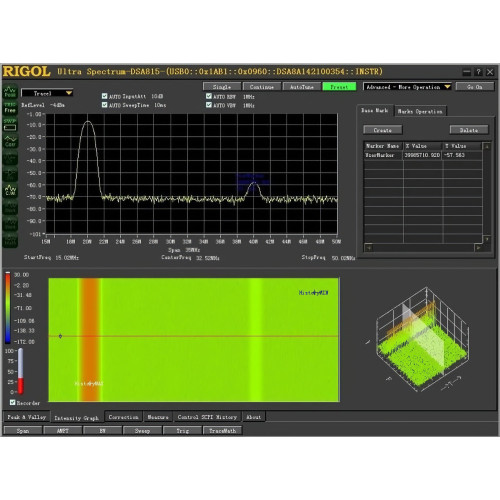Select the C.W. sidebar icon
The width and height of the screenshot is (500, 500).
[10, 190]
